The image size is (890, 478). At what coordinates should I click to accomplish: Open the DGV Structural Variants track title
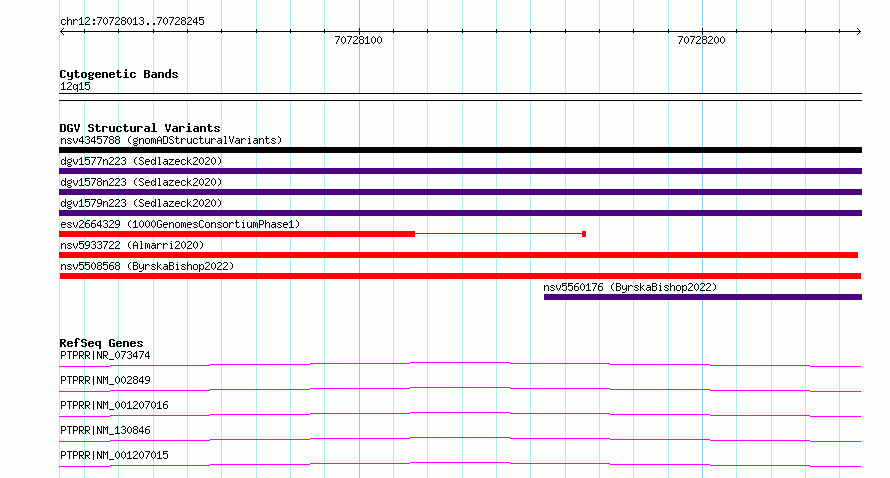[x=140, y=128]
